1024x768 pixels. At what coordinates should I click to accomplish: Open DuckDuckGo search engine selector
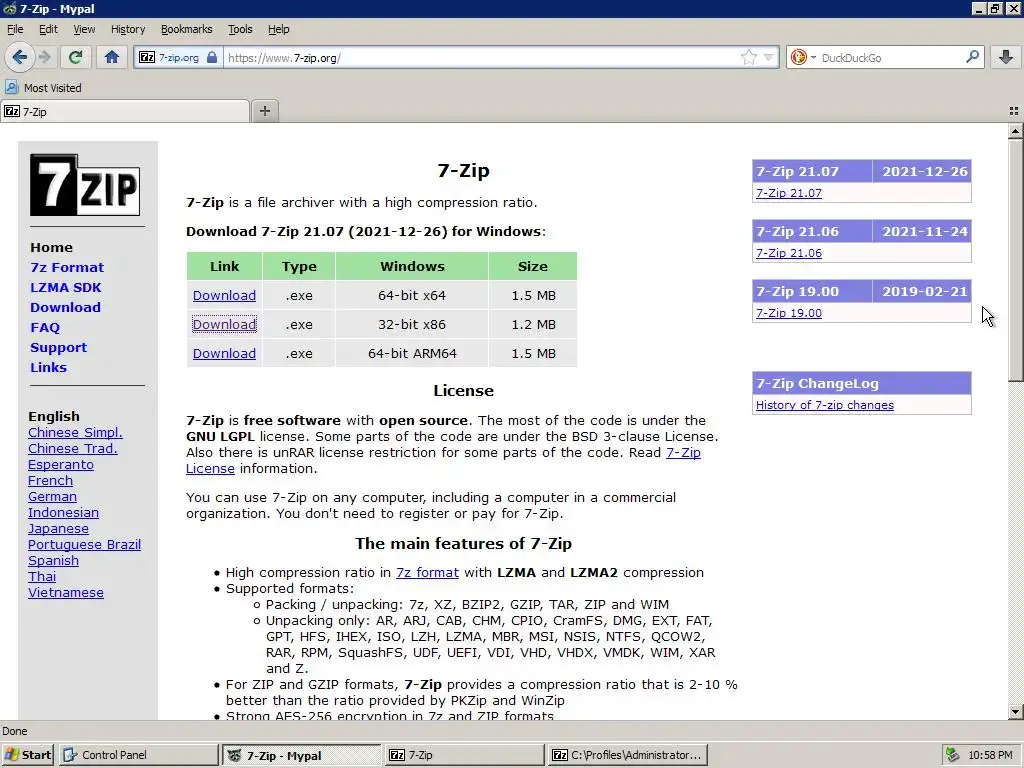803,57
